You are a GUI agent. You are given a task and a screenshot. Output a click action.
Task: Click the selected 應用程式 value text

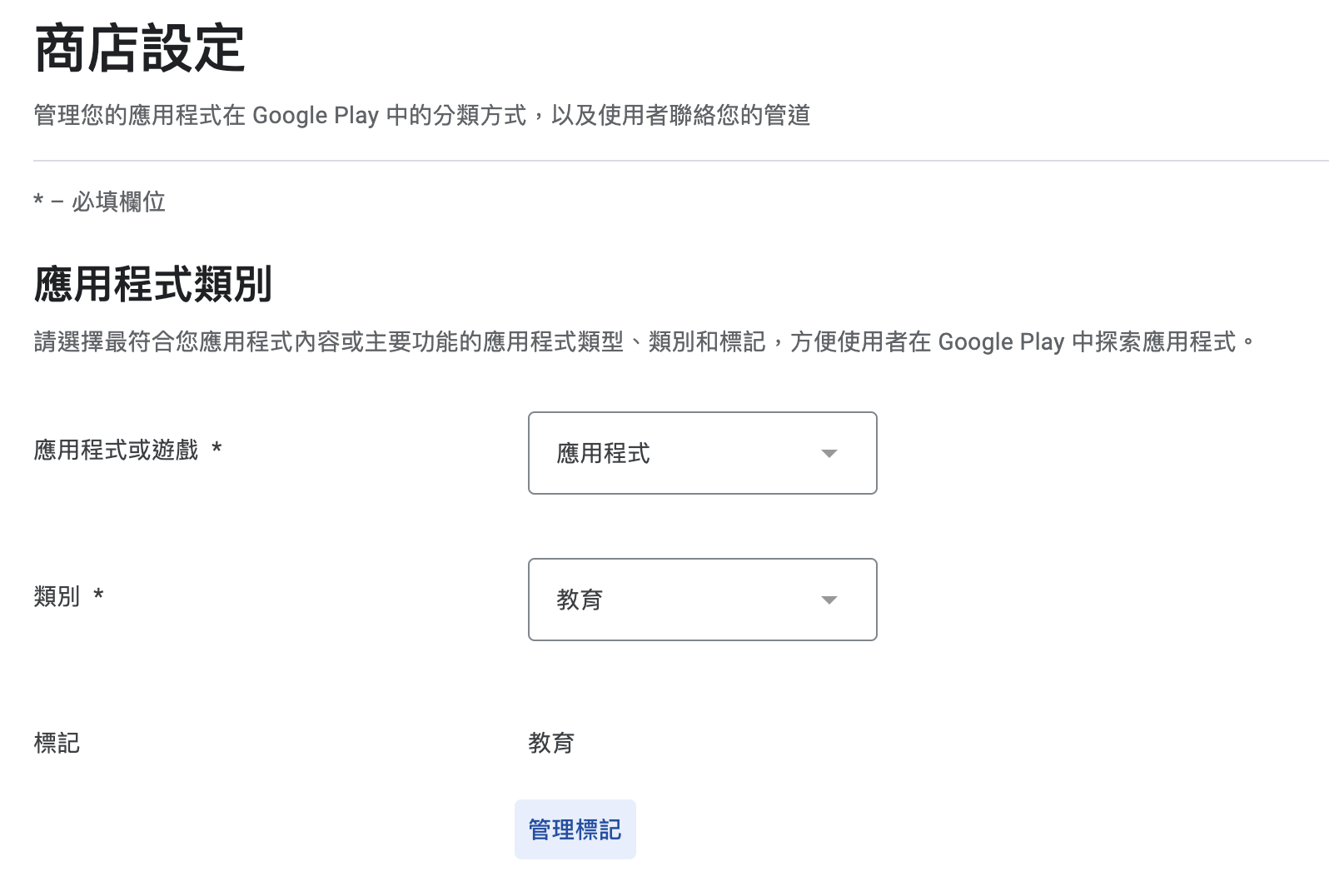pyautogui.click(x=603, y=453)
